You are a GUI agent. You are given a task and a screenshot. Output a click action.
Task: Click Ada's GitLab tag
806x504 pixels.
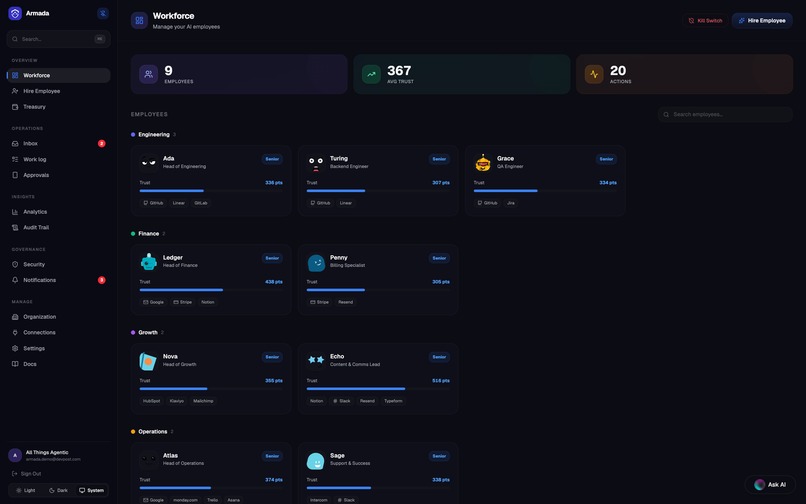point(200,203)
